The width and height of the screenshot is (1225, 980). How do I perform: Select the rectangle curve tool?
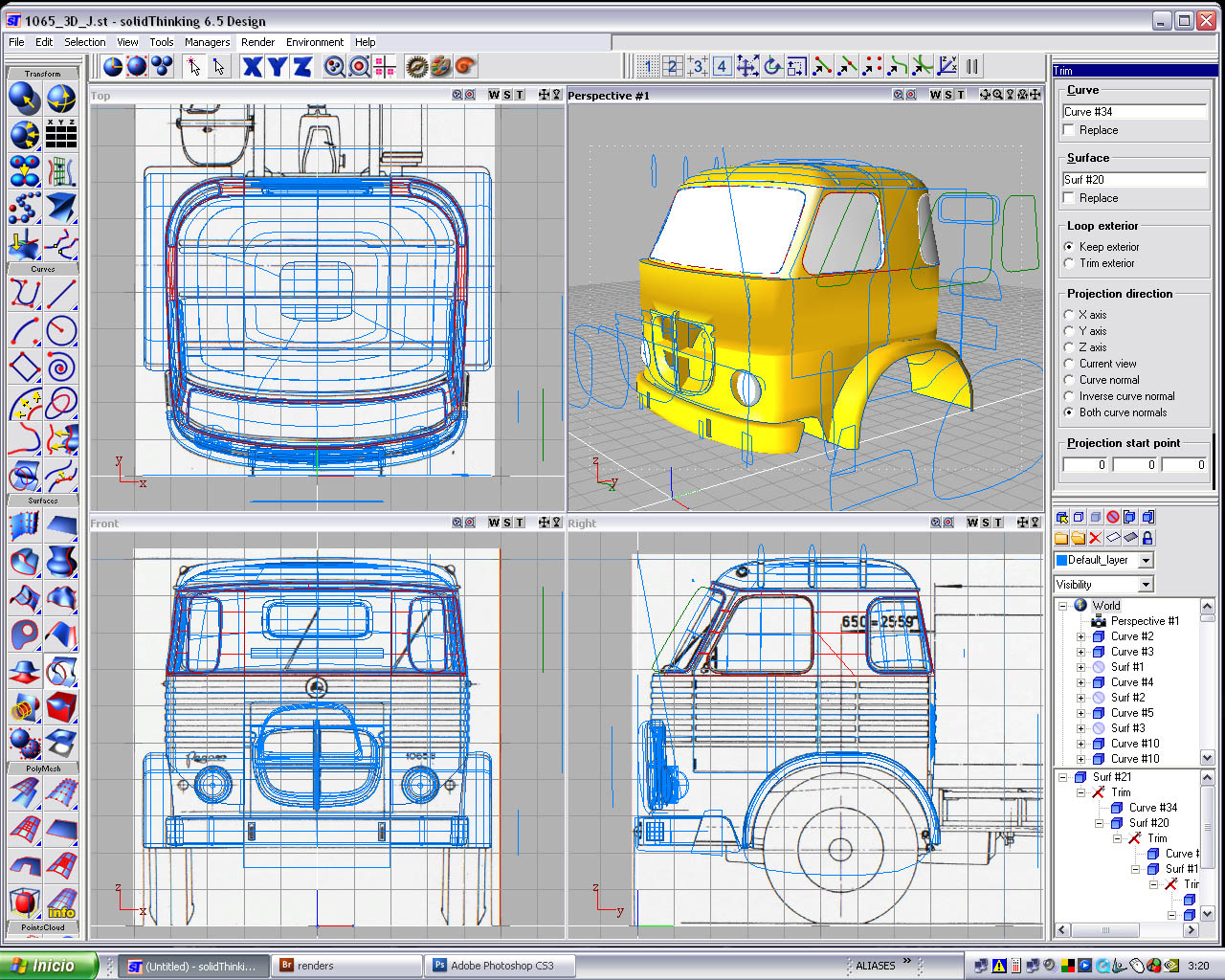(x=25, y=367)
